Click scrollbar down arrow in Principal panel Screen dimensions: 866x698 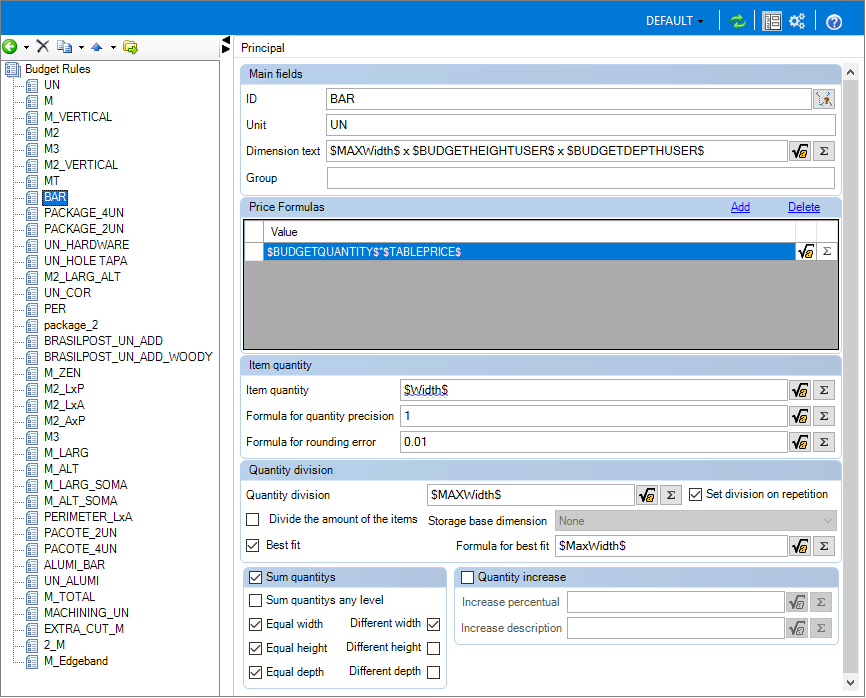(851, 683)
